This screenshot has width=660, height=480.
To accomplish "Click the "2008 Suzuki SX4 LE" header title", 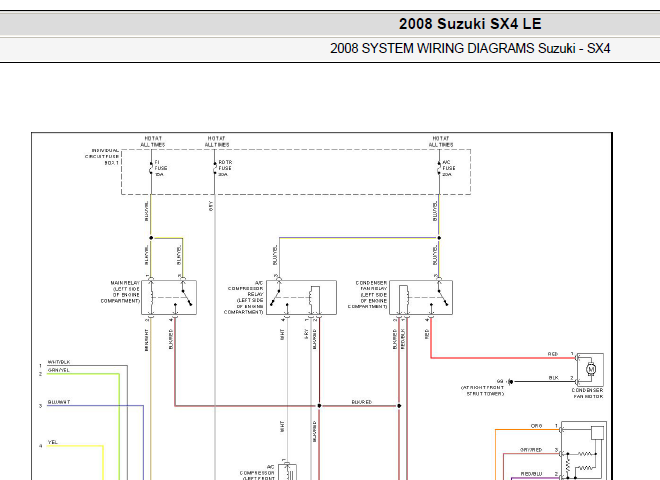I will (x=470, y=24).
